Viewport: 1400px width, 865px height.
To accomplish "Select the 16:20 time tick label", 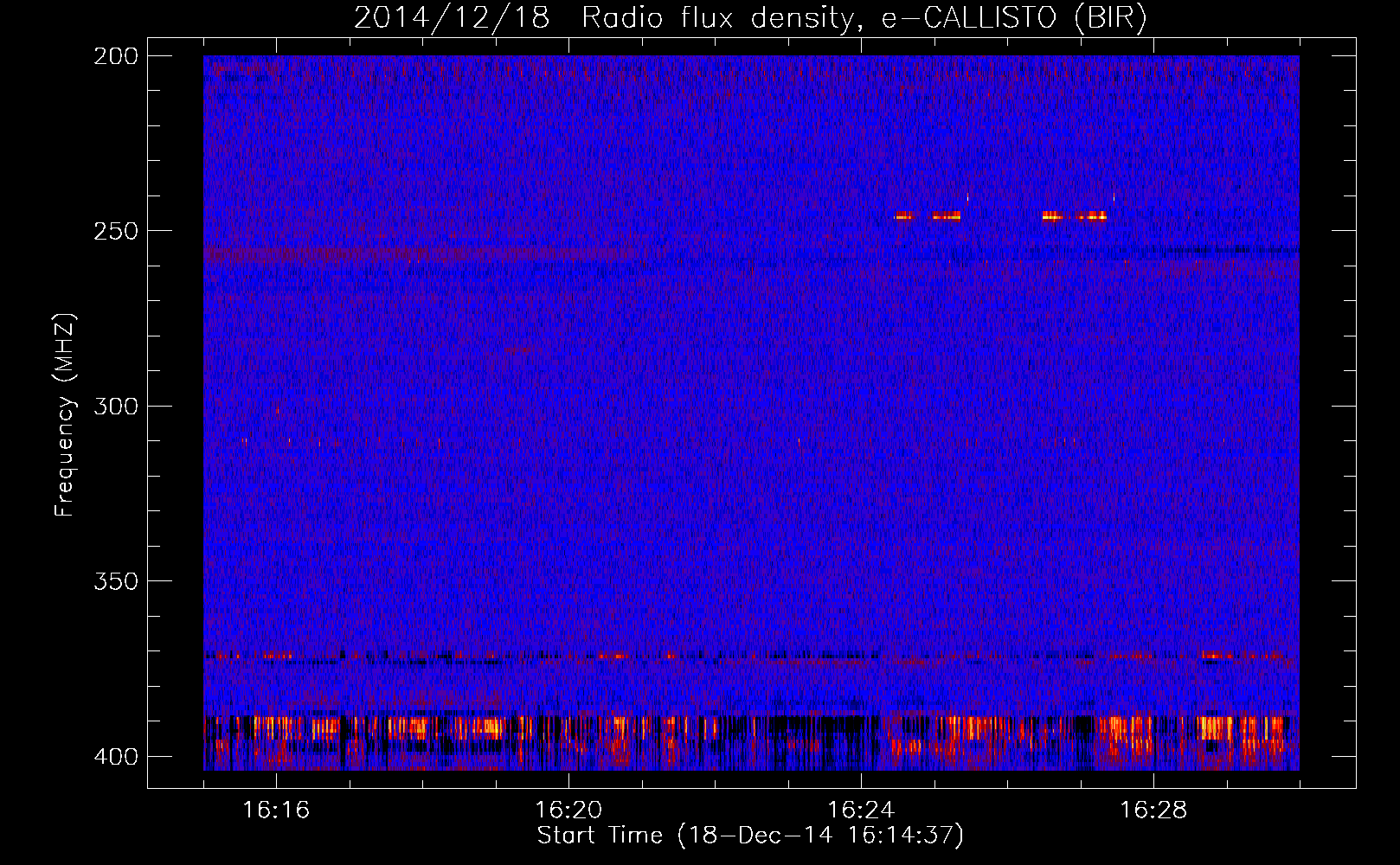I will coord(568,810).
